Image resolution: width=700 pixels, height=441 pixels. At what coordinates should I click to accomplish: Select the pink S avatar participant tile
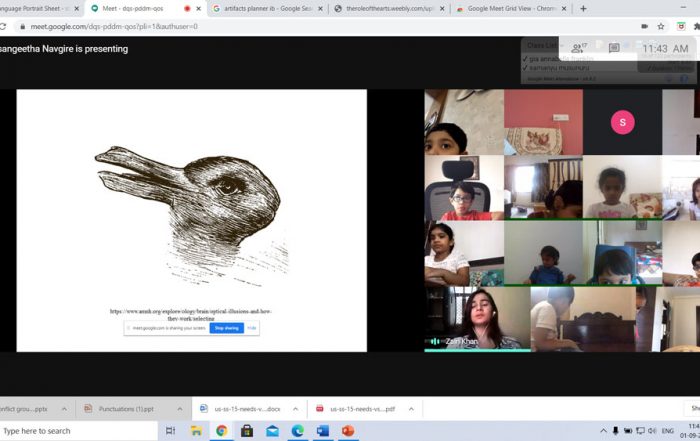(x=622, y=122)
